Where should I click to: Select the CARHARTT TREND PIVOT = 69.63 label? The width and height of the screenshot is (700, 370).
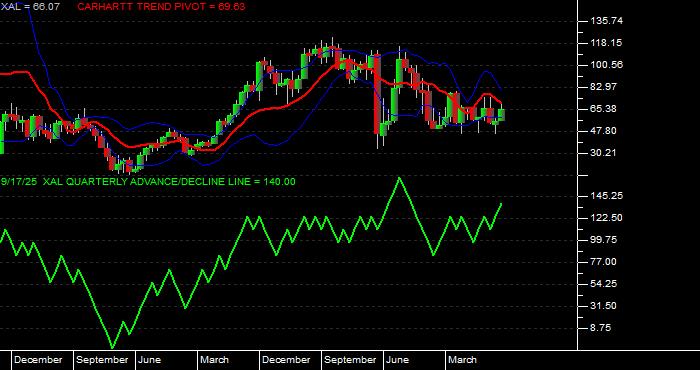161,7
